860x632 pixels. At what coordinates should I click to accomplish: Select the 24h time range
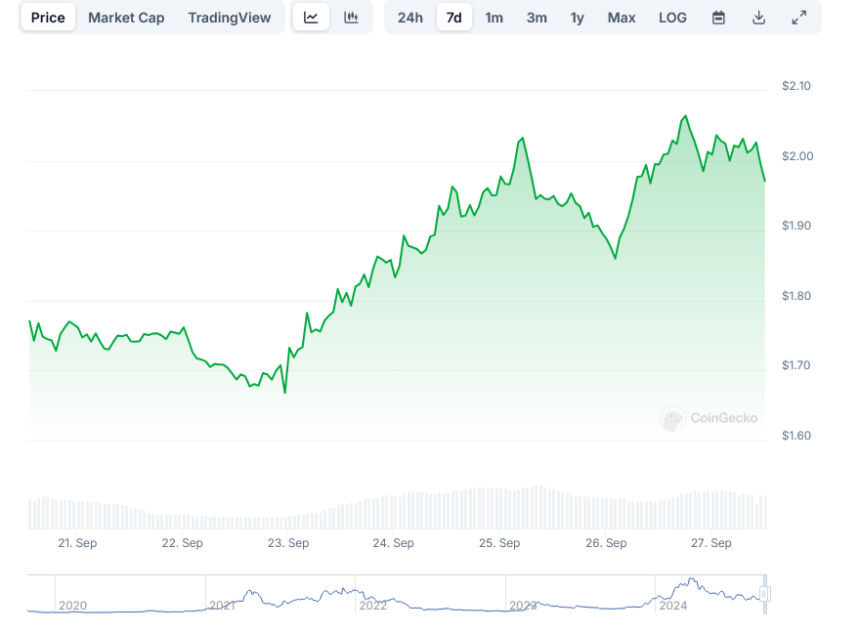(x=410, y=17)
